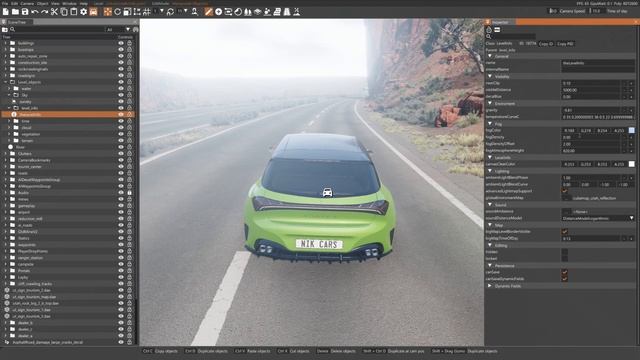Enable the hidden checkbox under Editing
The image size is (640, 360).
click(565, 252)
